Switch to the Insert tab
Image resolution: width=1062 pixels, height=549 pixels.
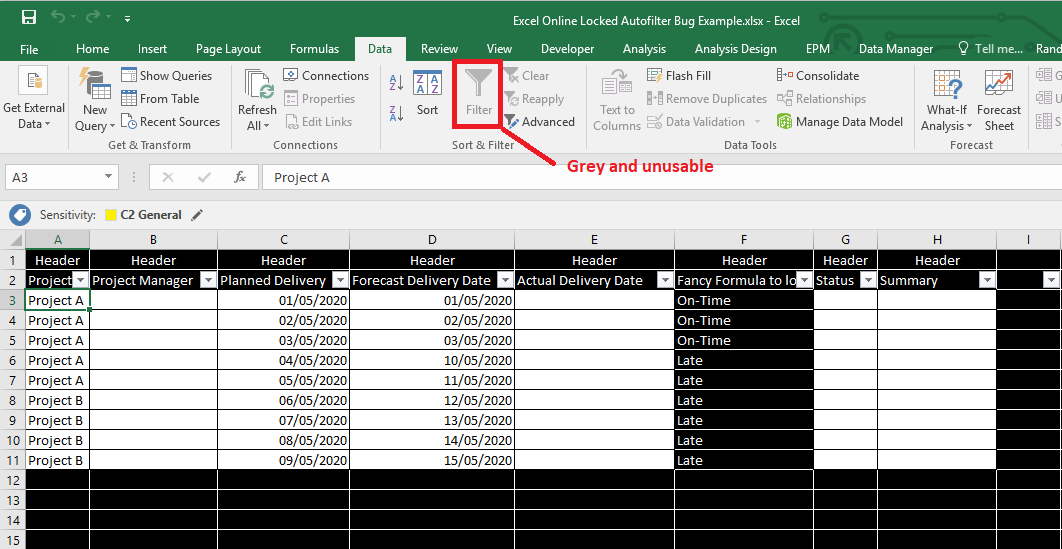[152, 49]
